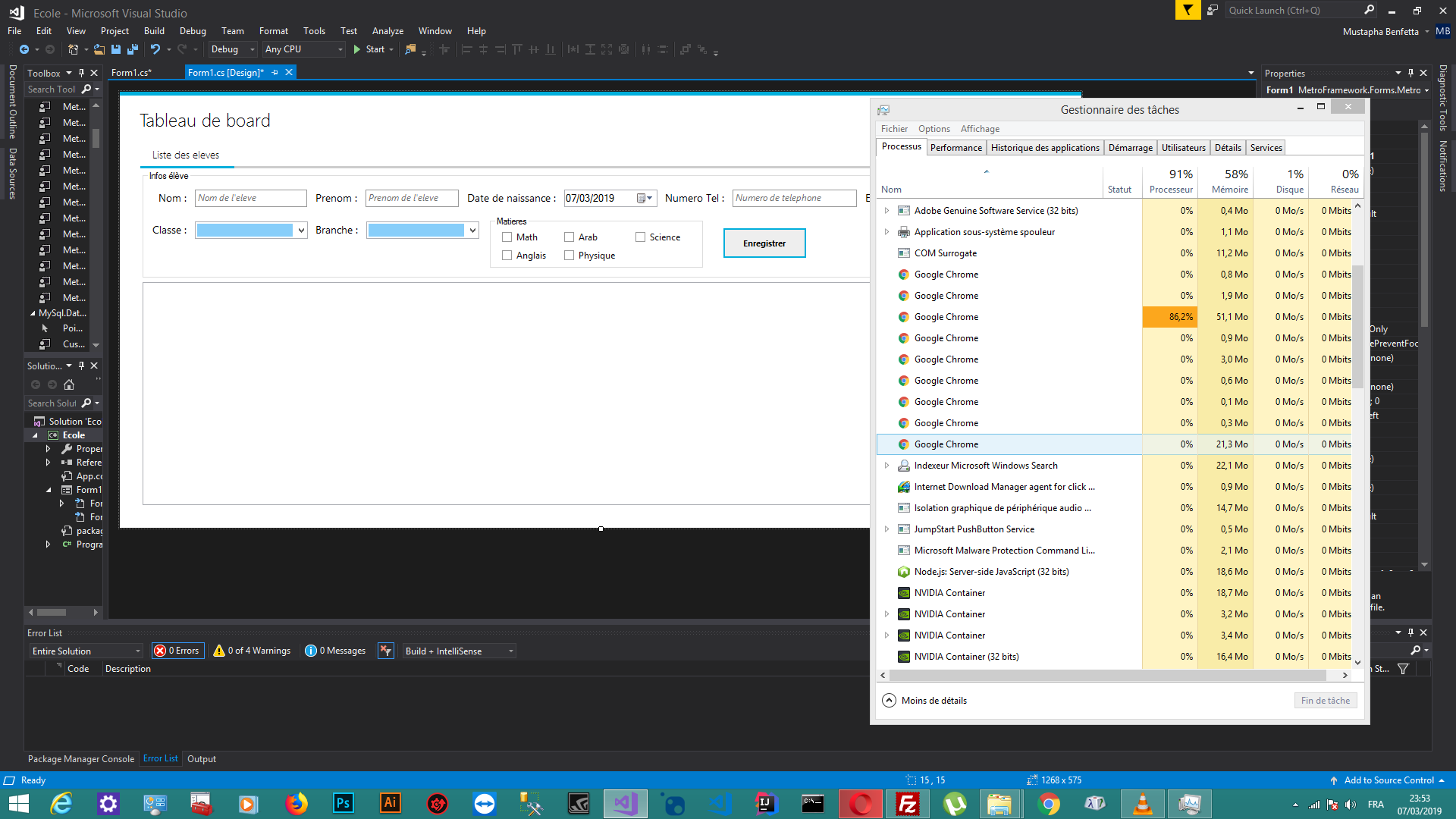
Task: Open Illustrator from the taskbar
Action: (390, 803)
